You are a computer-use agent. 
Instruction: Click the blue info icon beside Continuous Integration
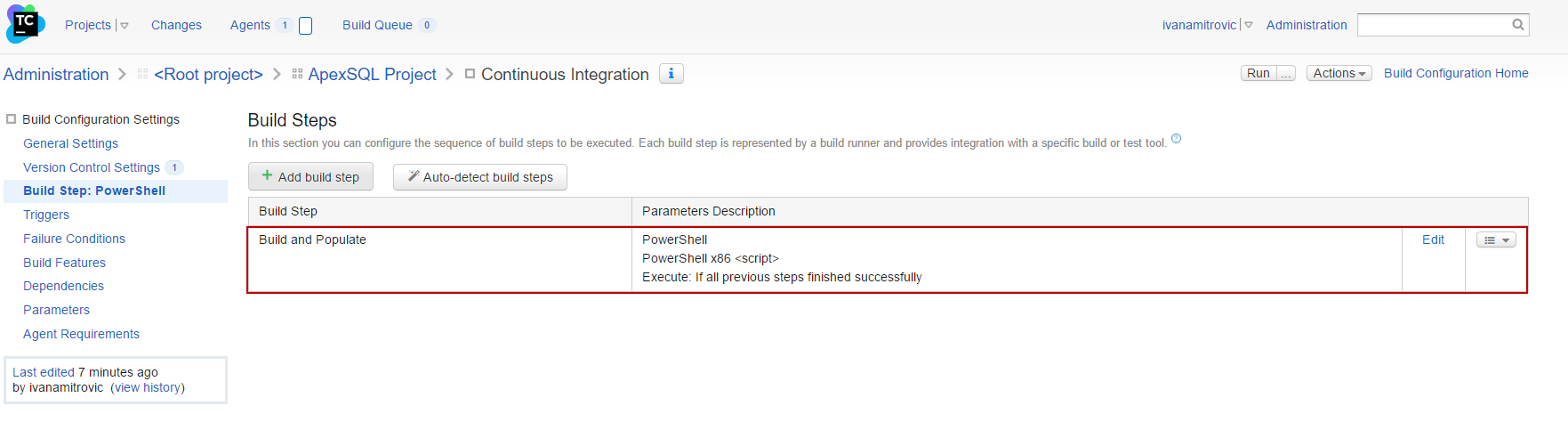pyautogui.click(x=671, y=74)
